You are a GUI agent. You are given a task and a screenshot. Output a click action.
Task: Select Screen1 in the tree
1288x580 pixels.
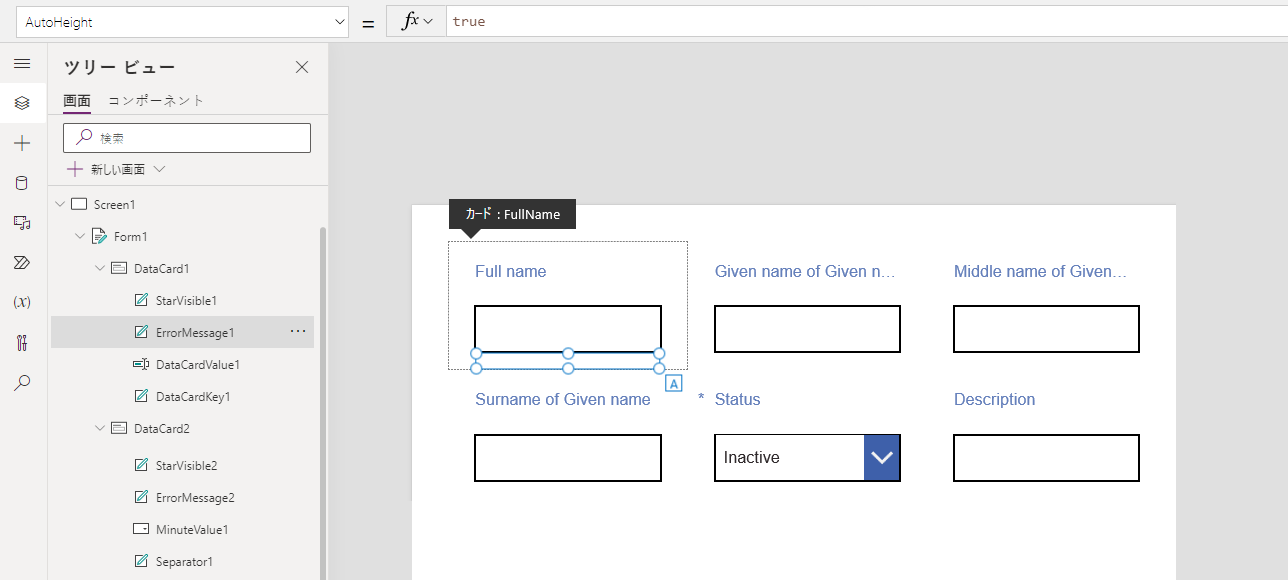[x=114, y=204]
